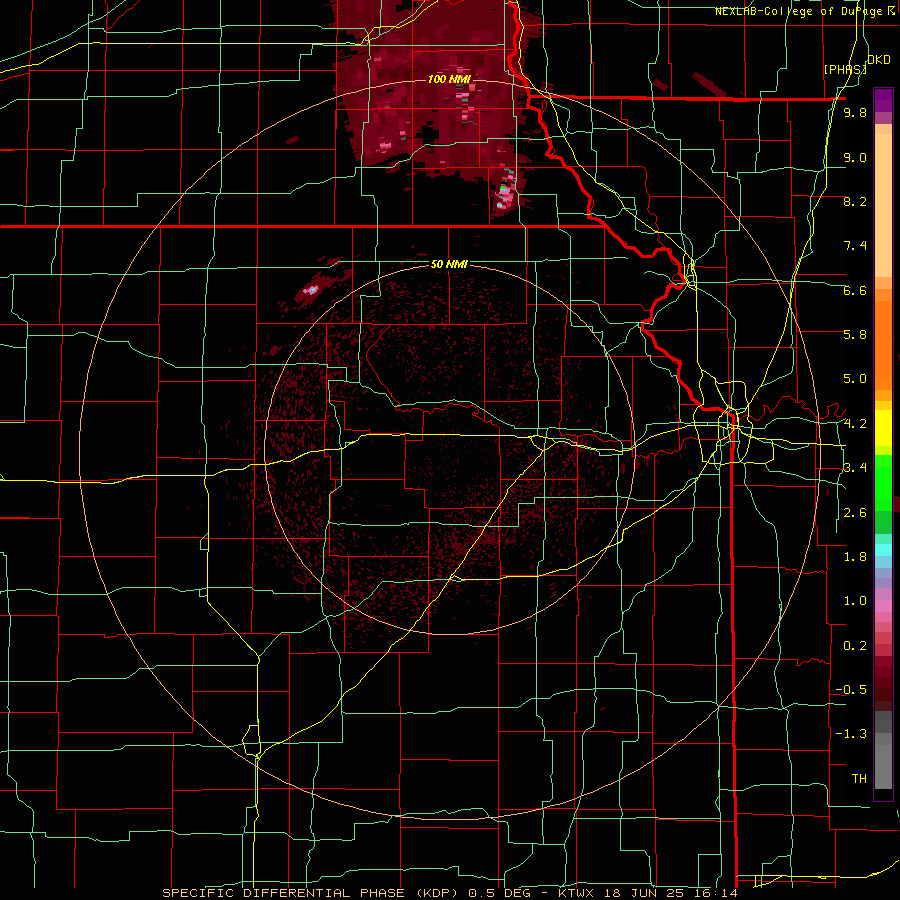Pick the cyan band of the color bar
Screen dimensions: 900x900
[x=883, y=550]
